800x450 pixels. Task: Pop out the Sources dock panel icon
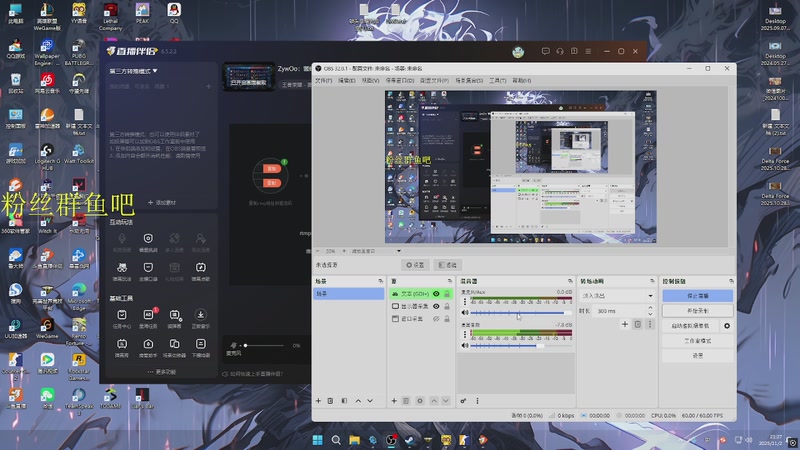(449, 281)
